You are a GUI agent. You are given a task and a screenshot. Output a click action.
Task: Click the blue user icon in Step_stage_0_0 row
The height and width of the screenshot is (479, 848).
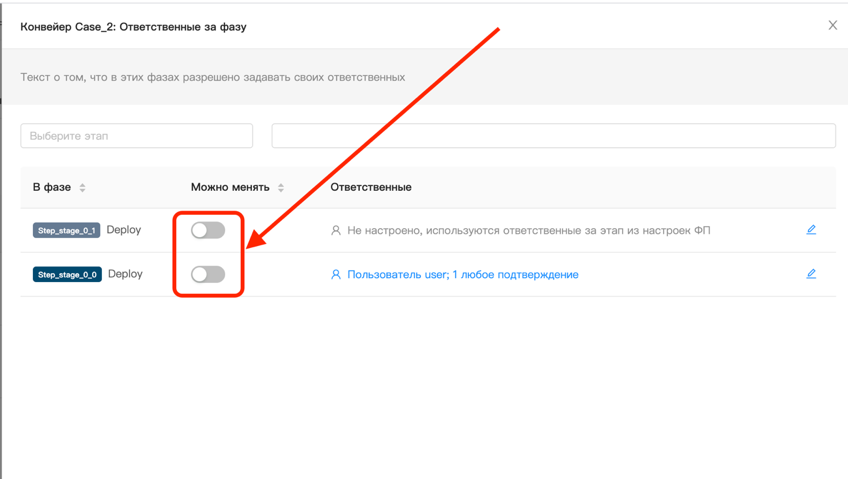point(336,274)
